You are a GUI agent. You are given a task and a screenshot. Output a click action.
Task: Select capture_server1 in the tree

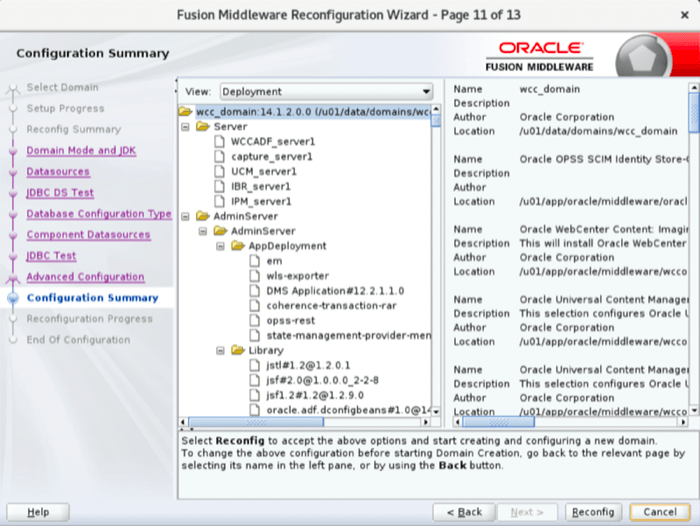[271, 157]
